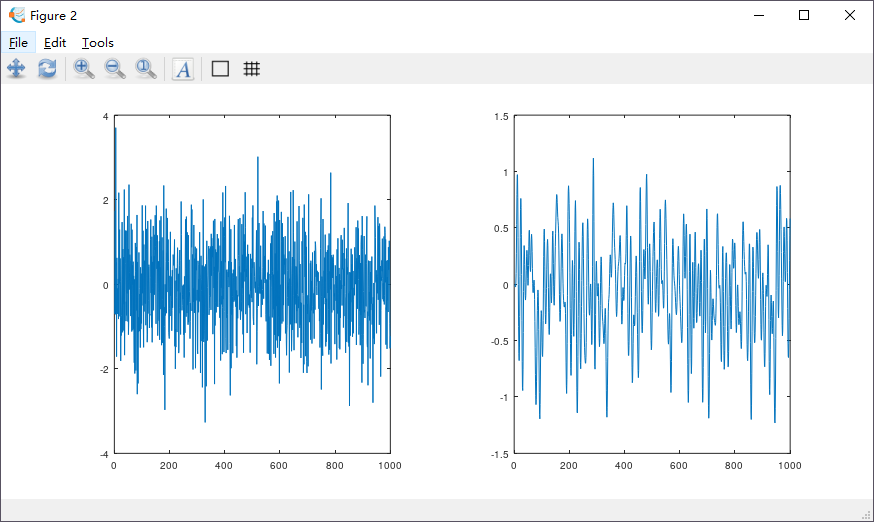
Task: Click inside the right plot axes
Action: pyautogui.click(x=652, y=284)
